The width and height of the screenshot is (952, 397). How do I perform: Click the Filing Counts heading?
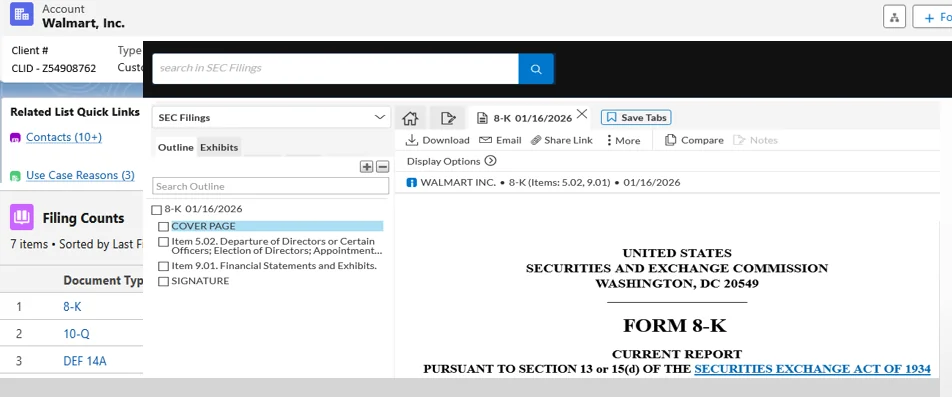83,218
